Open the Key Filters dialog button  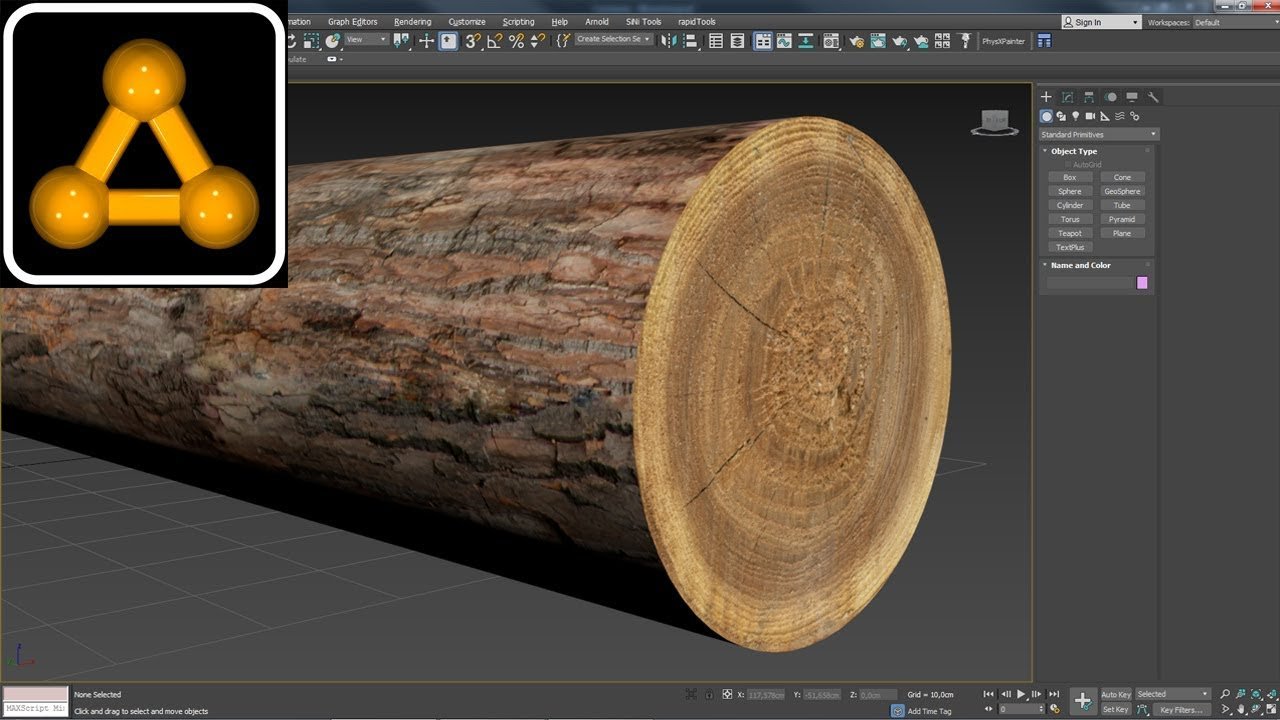[x=1181, y=709]
